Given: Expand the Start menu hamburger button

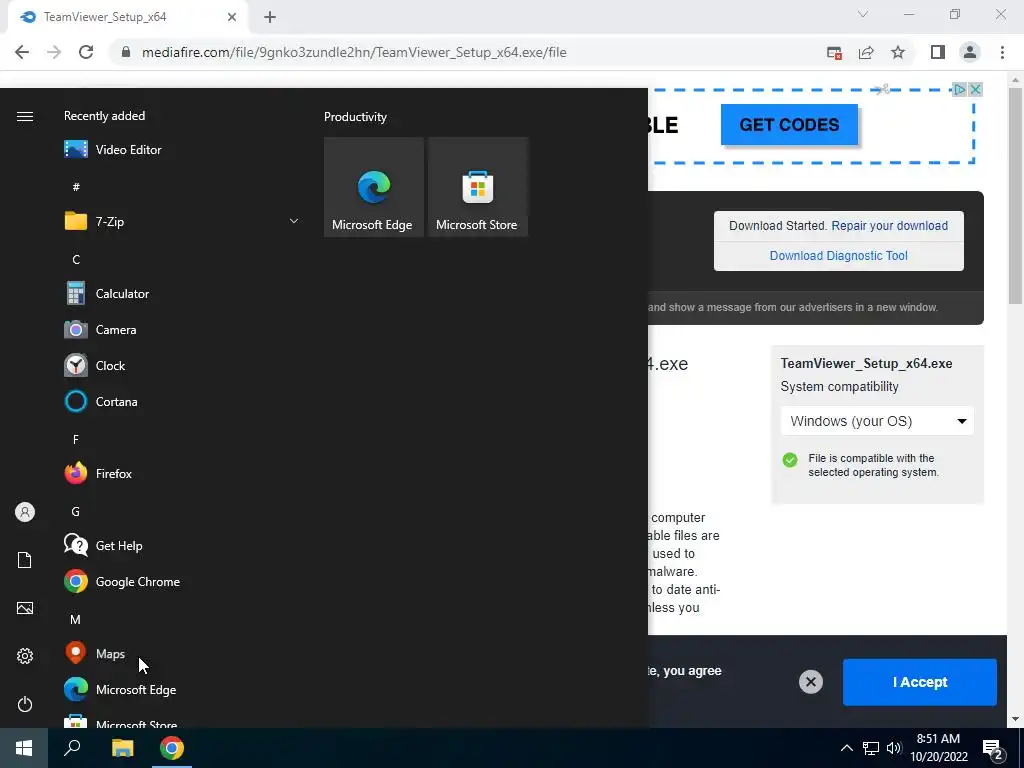Looking at the screenshot, I should click(25, 116).
